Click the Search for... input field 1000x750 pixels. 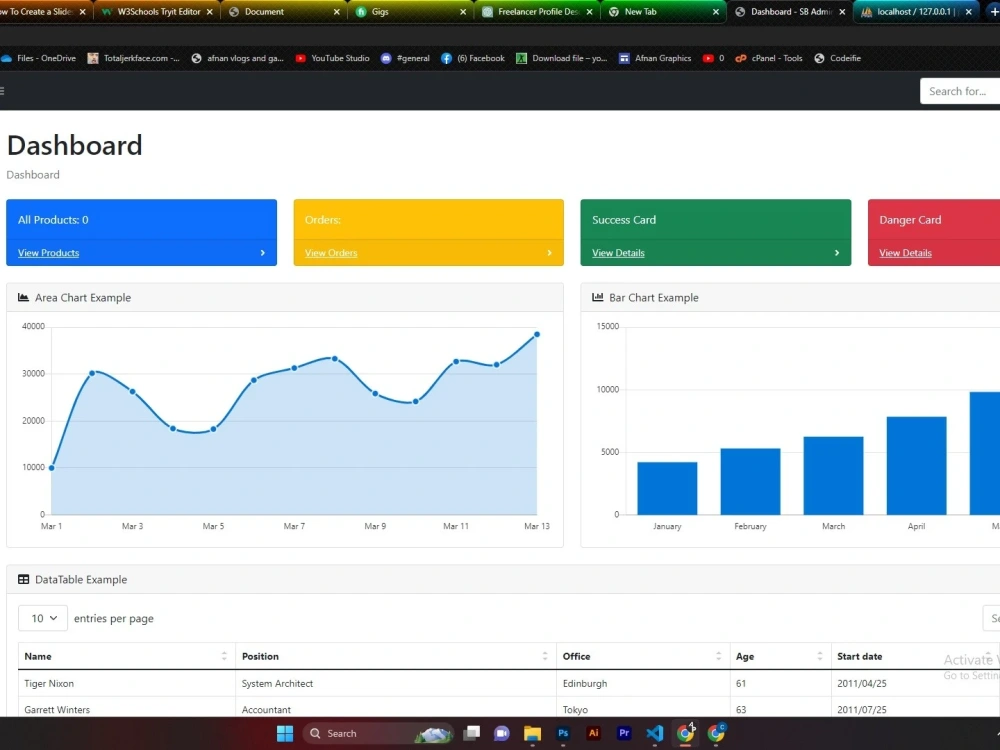pos(960,91)
